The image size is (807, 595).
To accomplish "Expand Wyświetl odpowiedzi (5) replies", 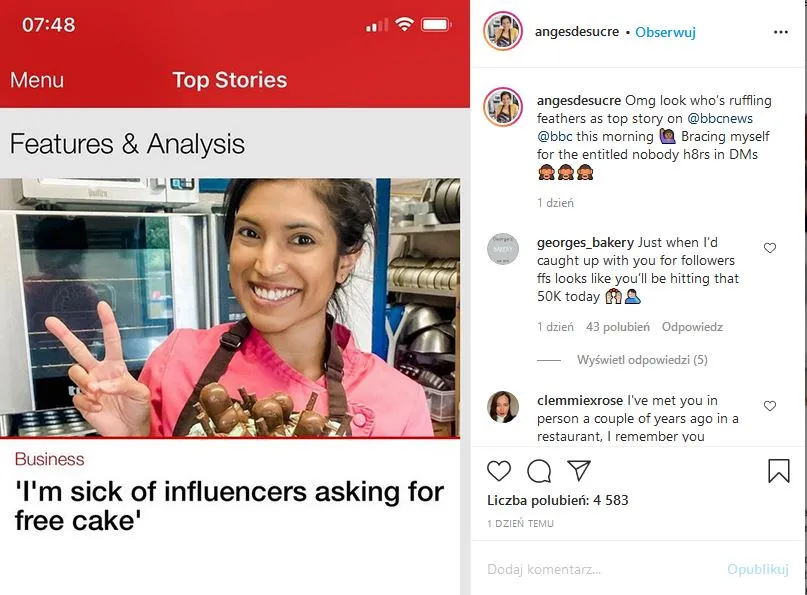I will click(x=642, y=360).
